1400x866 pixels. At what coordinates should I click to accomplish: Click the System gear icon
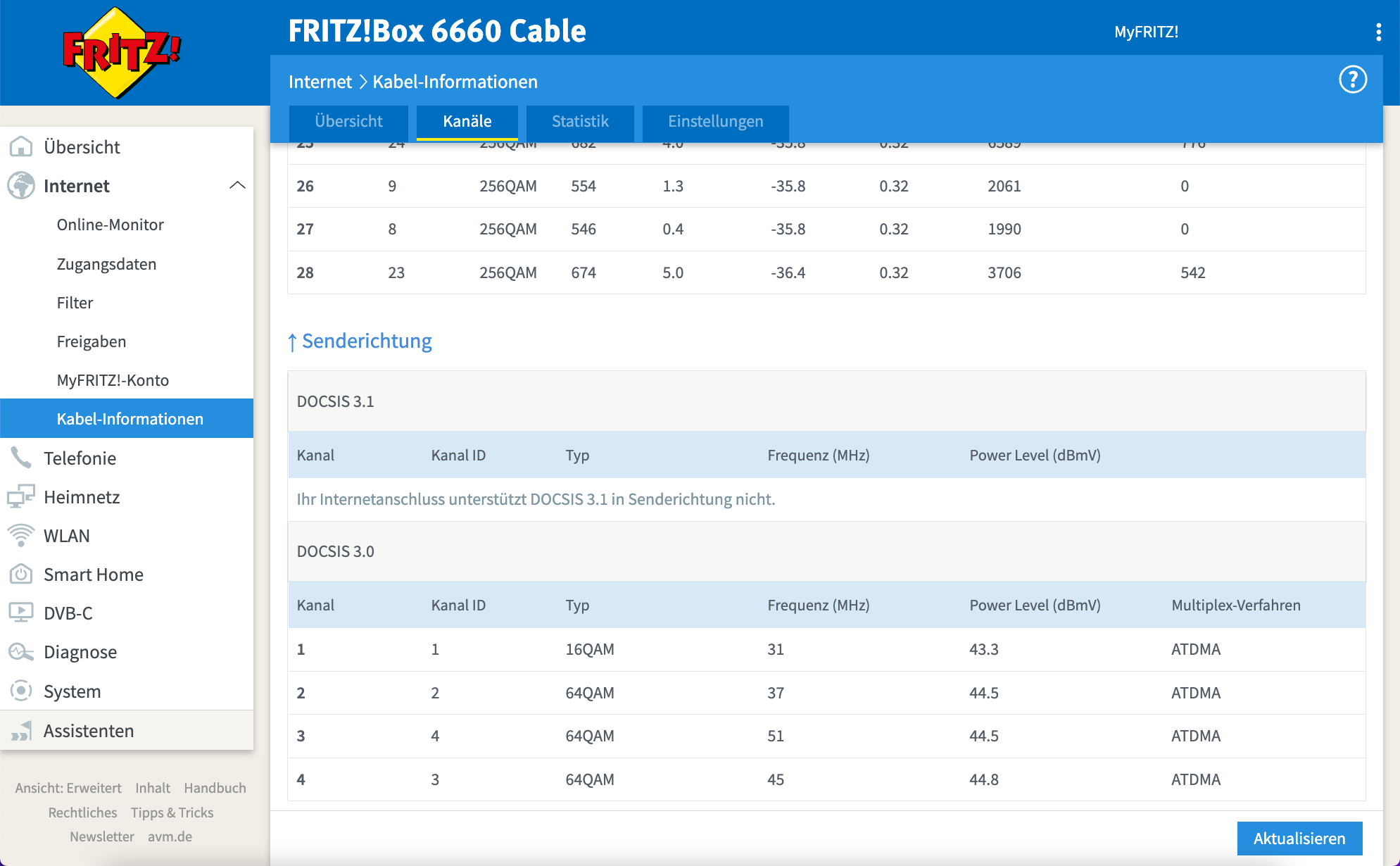click(21, 691)
